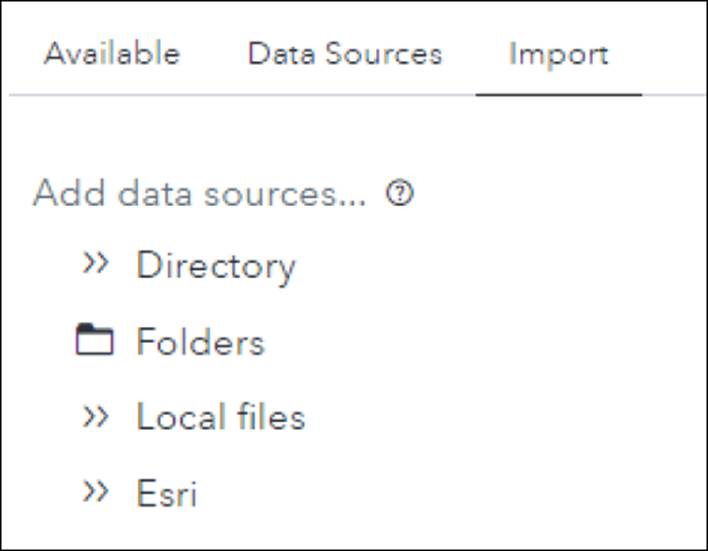This screenshot has height=551, width=708.
Task: Click the underline indicator beneath Import
Action: click(x=559, y=95)
